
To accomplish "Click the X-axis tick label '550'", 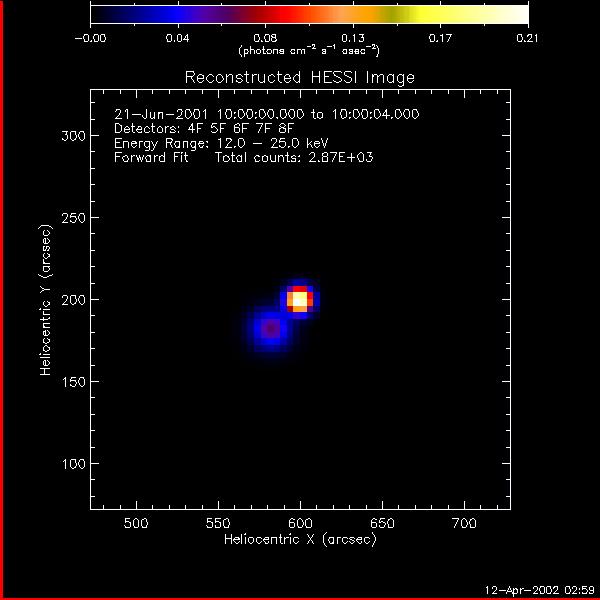I will pos(218,523).
